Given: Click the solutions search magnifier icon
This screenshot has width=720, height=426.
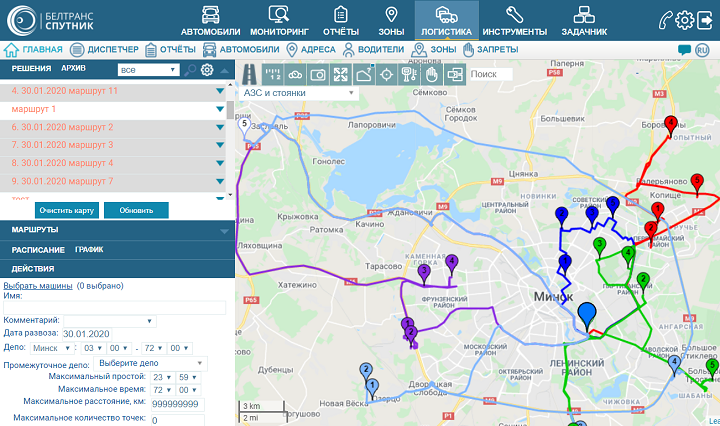Looking at the screenshot, I should point(190,70).
